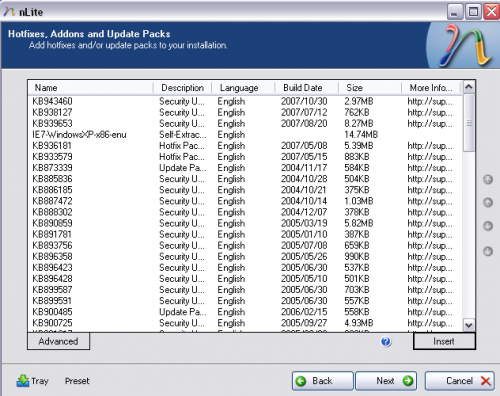
Task: Select the KB886185 row
Action: click(x=245, y=190)
